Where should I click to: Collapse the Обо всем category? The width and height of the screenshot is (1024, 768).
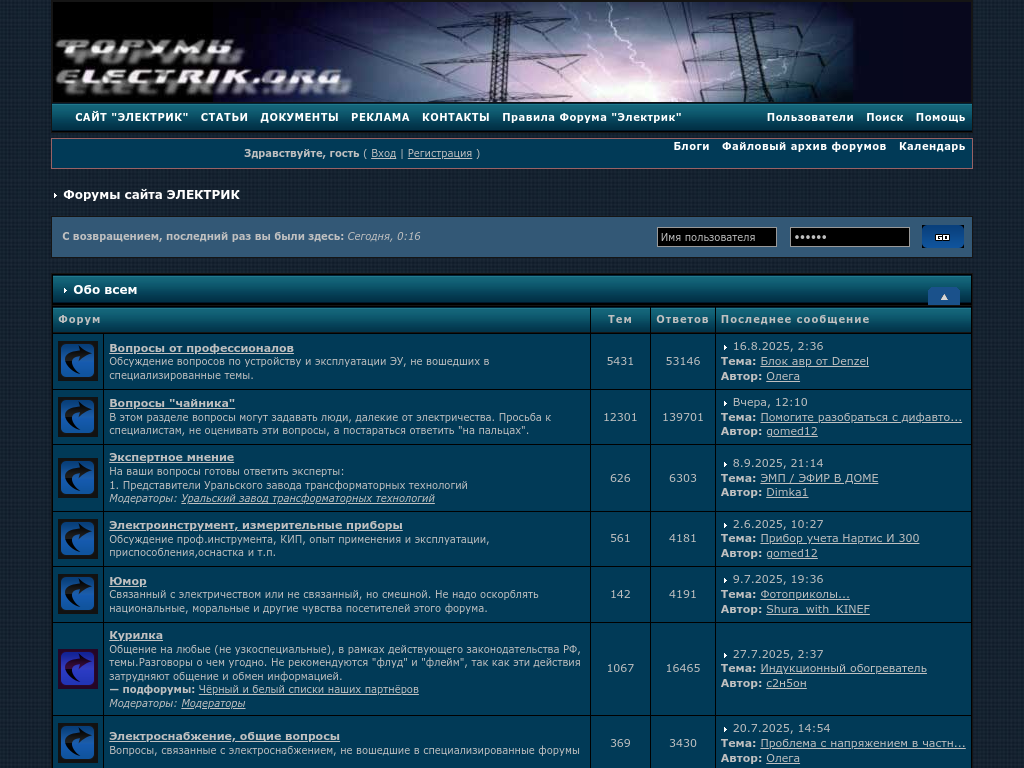[943, 296]
